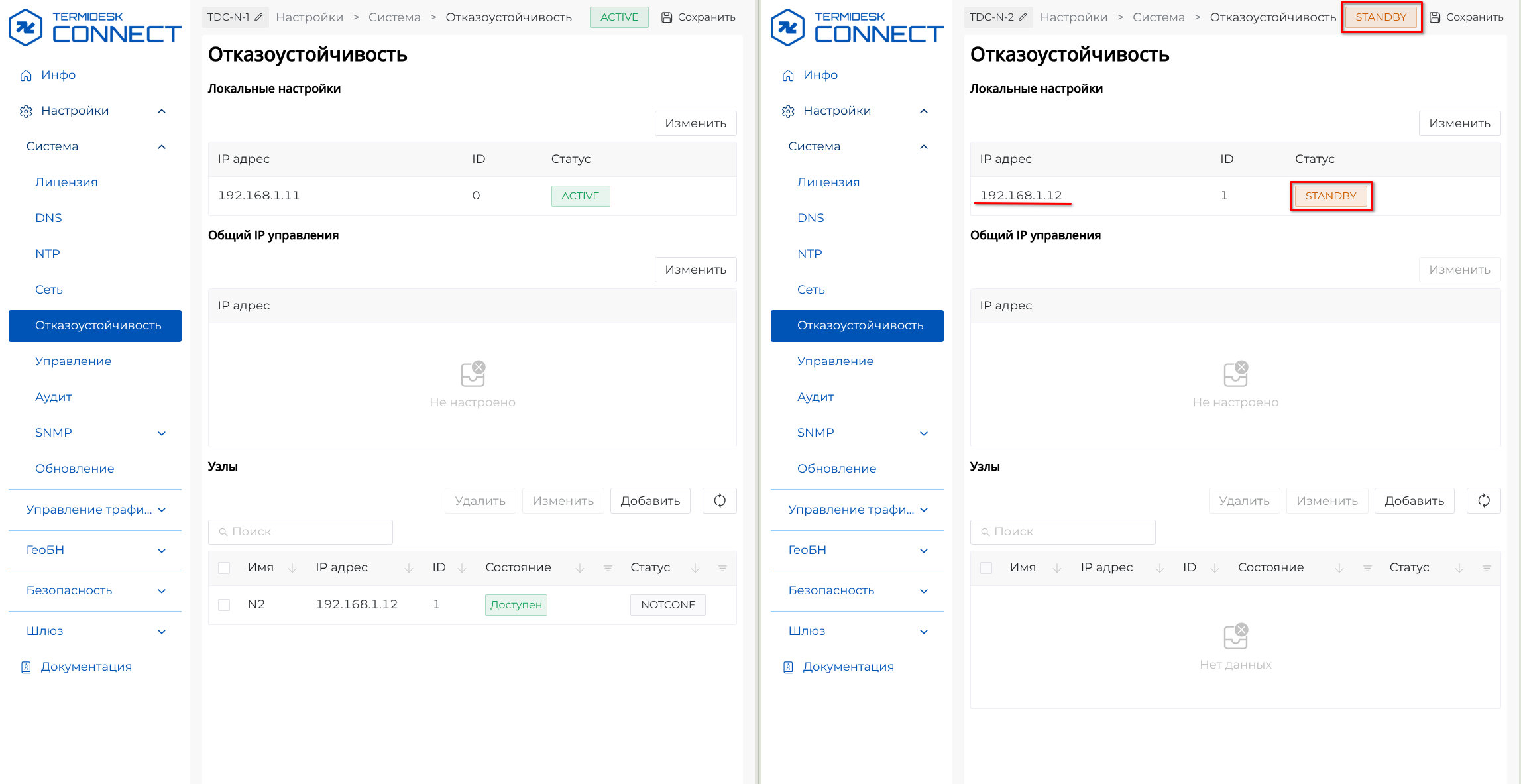Click Поиск field in right nodes panel

pyautogui.click(x=1062, y=532)
